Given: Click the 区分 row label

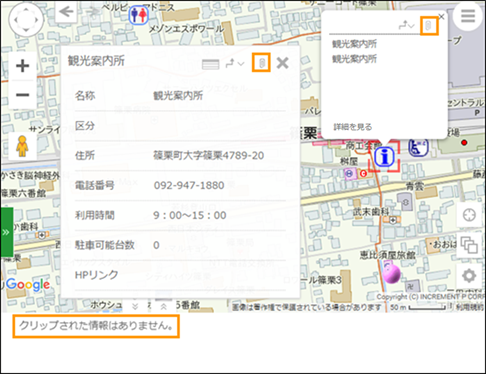Looking at the screenshot, I should [x=85, y=126].
